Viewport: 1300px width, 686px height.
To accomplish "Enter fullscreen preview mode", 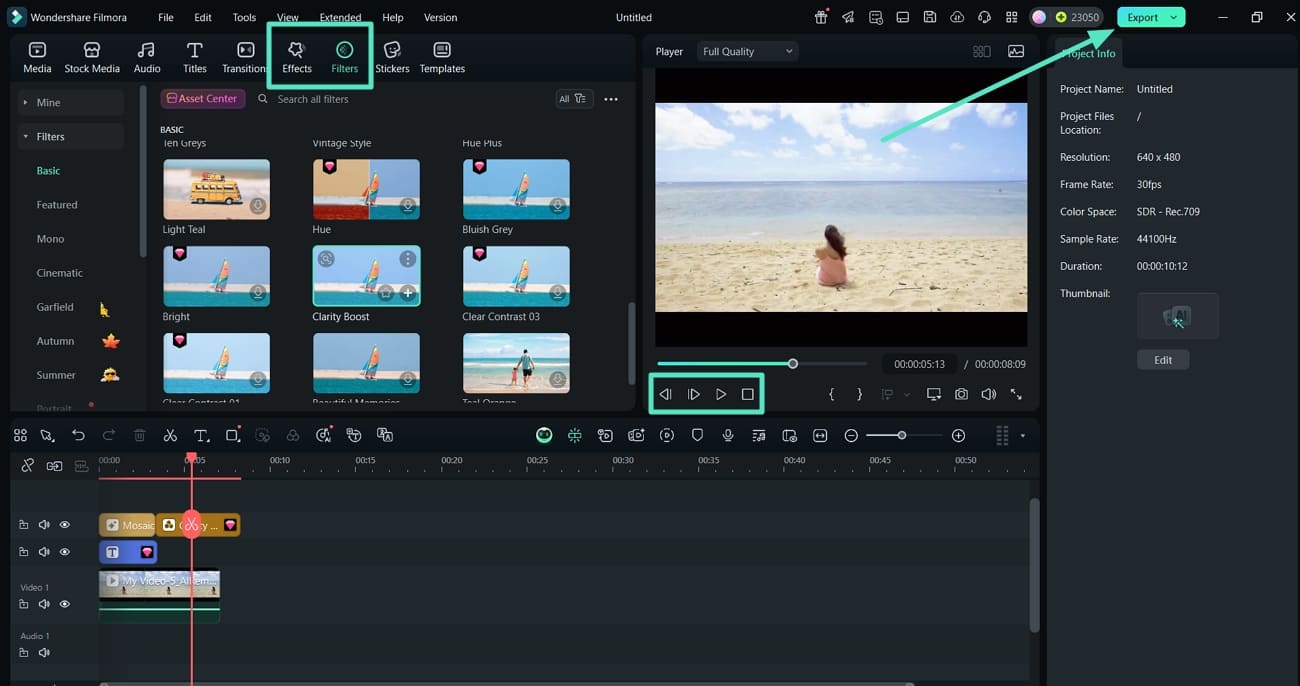I will click(x=1016, y=394).
